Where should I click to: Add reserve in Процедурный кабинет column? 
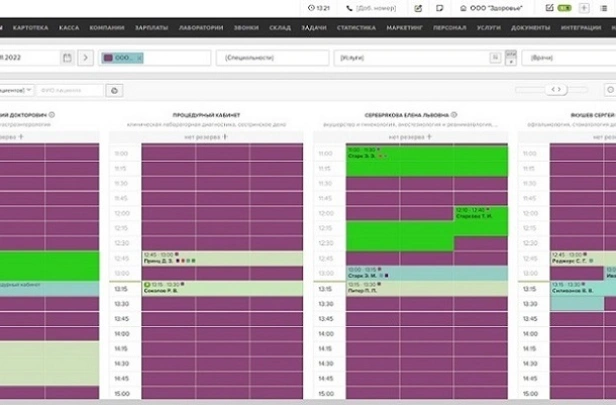pos(227,136)
